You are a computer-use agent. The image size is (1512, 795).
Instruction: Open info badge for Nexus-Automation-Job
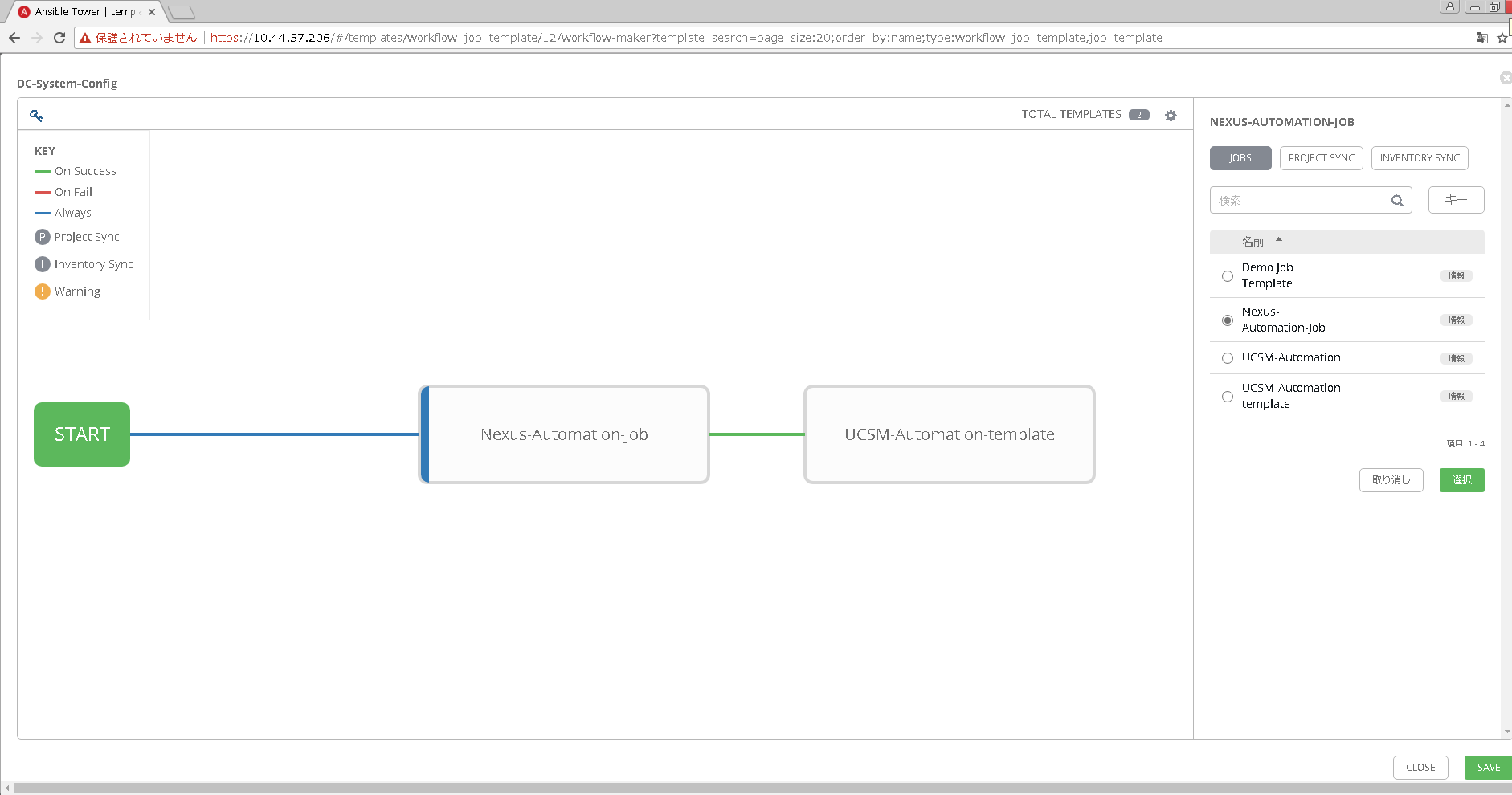(x=1456, y=320)
